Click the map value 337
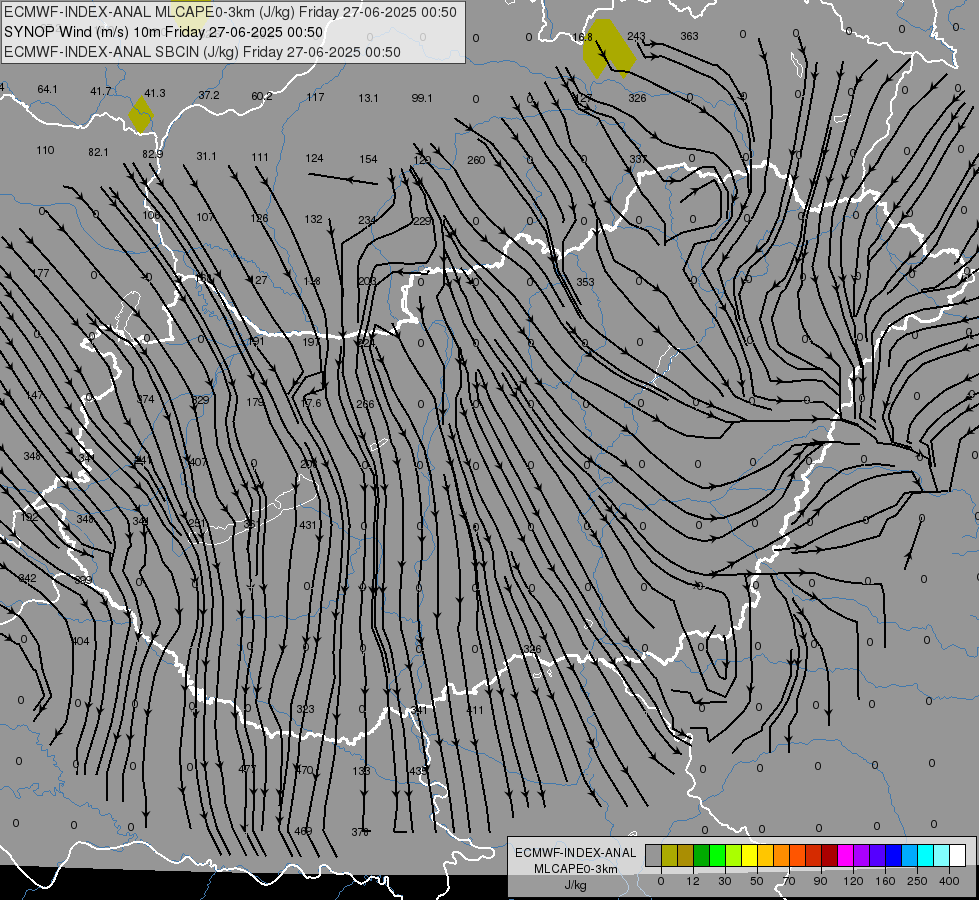The height and width of the screenshot is (900, 979). (638, 159)
